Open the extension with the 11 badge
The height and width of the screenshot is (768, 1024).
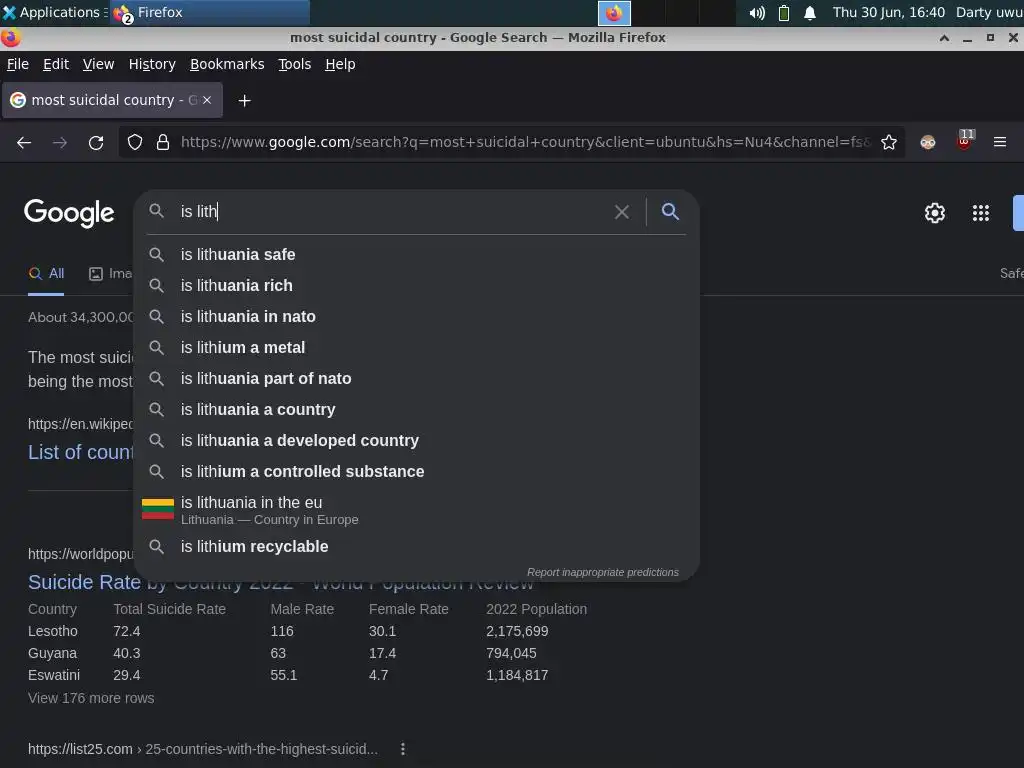pos(965,140)
